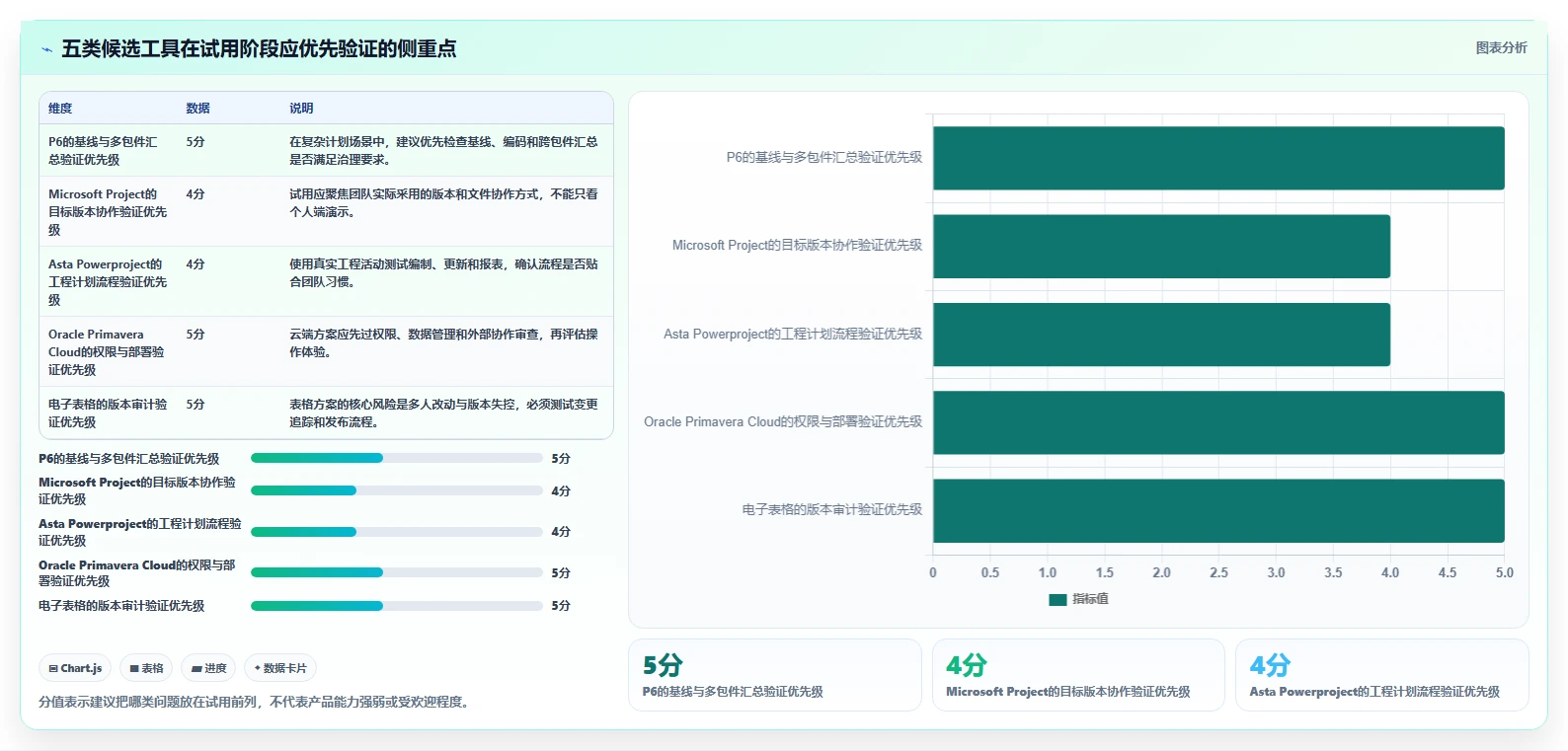Click the 5分 label after P6 progress bar
Viewport: 1568px width, 751px height.
[x=561, y=459]
